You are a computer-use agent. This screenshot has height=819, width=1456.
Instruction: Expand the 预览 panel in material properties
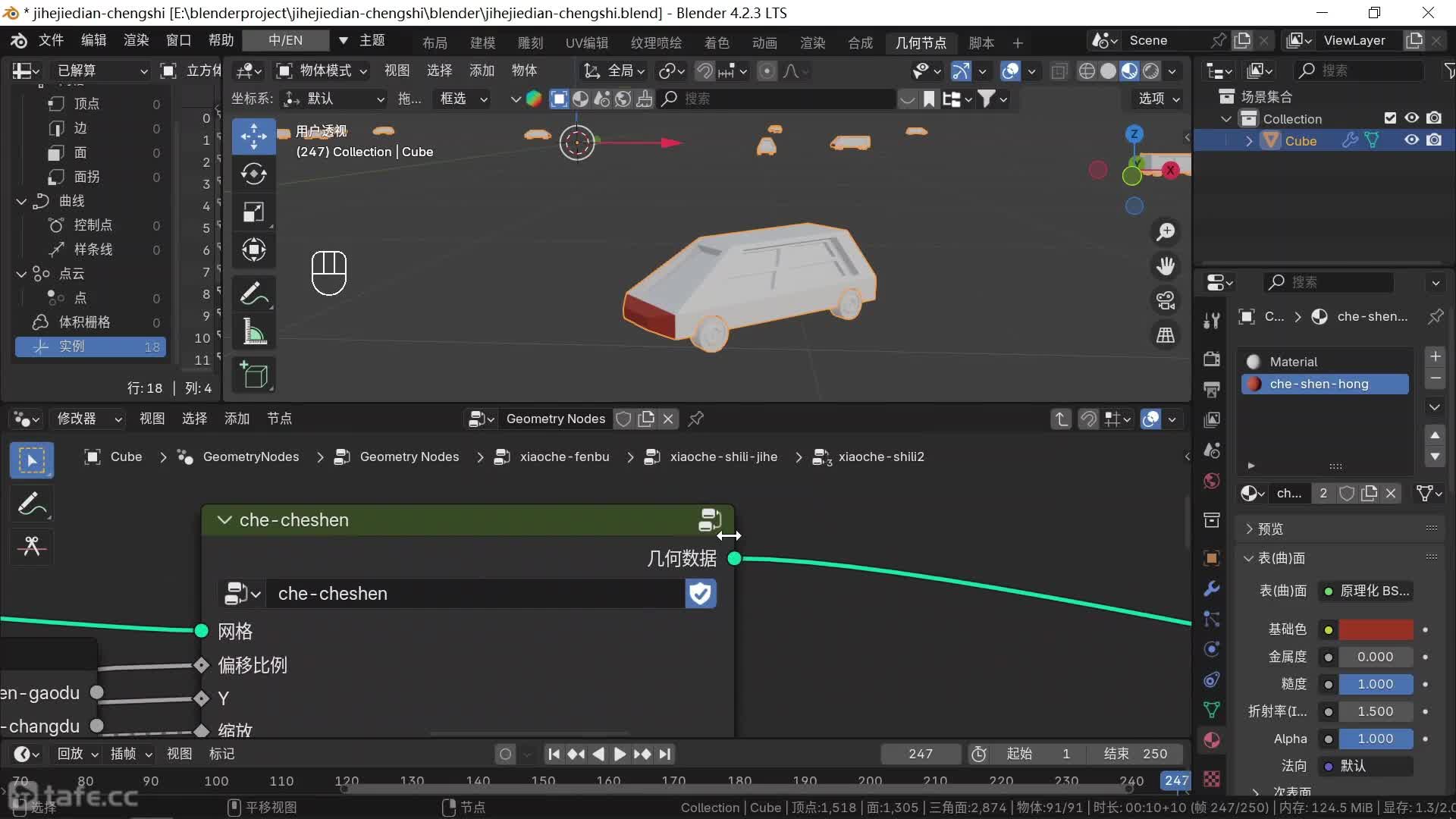(x=1270, y=529)
